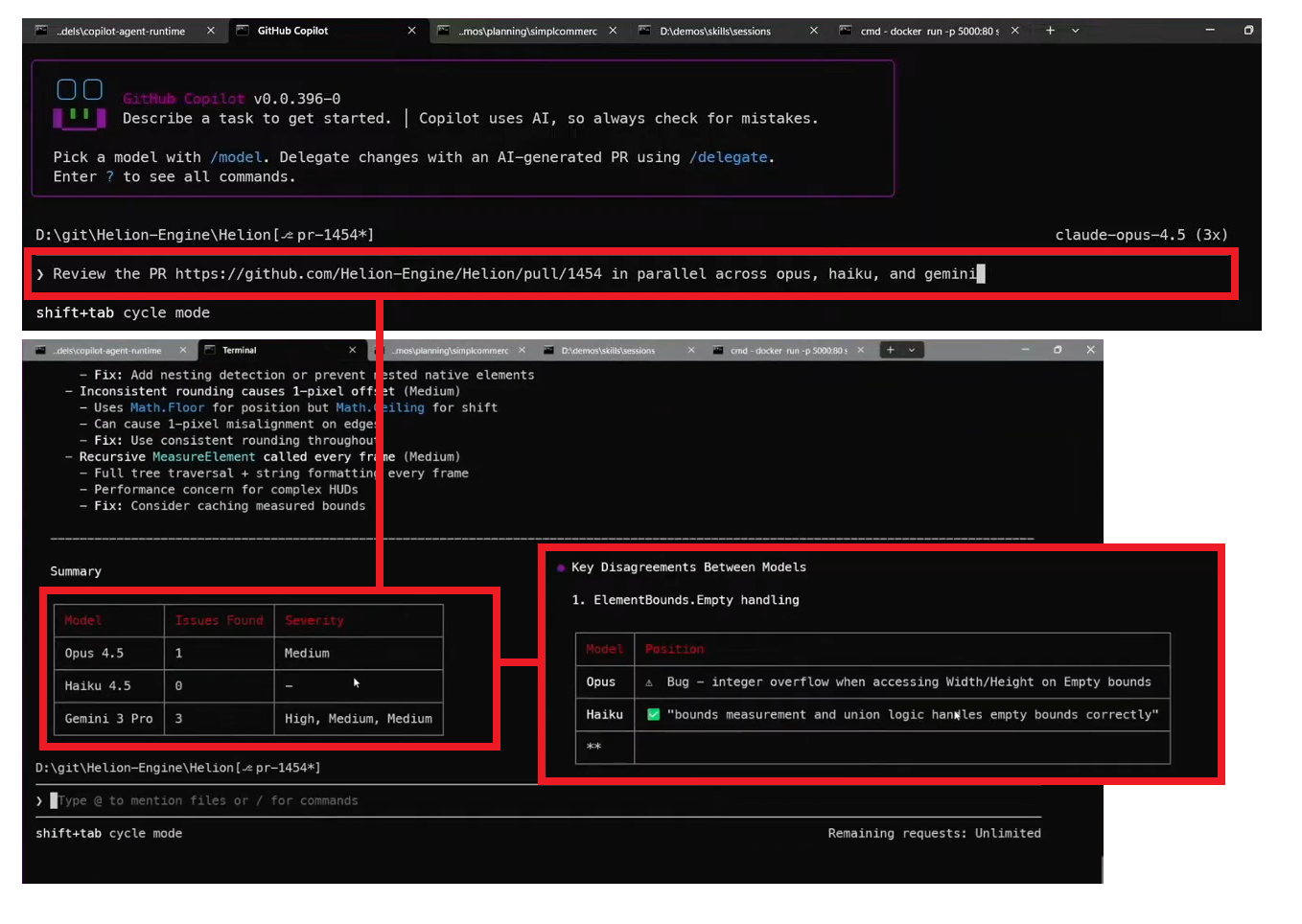Click the ElementBounds.Empty handling item
This screenshot has height=924, width=1302.
[x=696, y=600]
